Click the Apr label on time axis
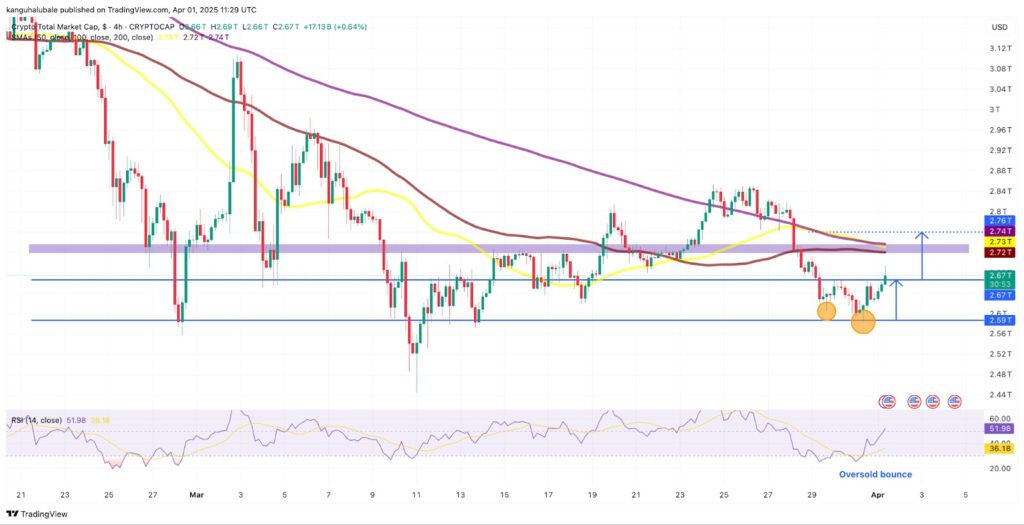This screenshot has width=1024, height=525. 879,494
